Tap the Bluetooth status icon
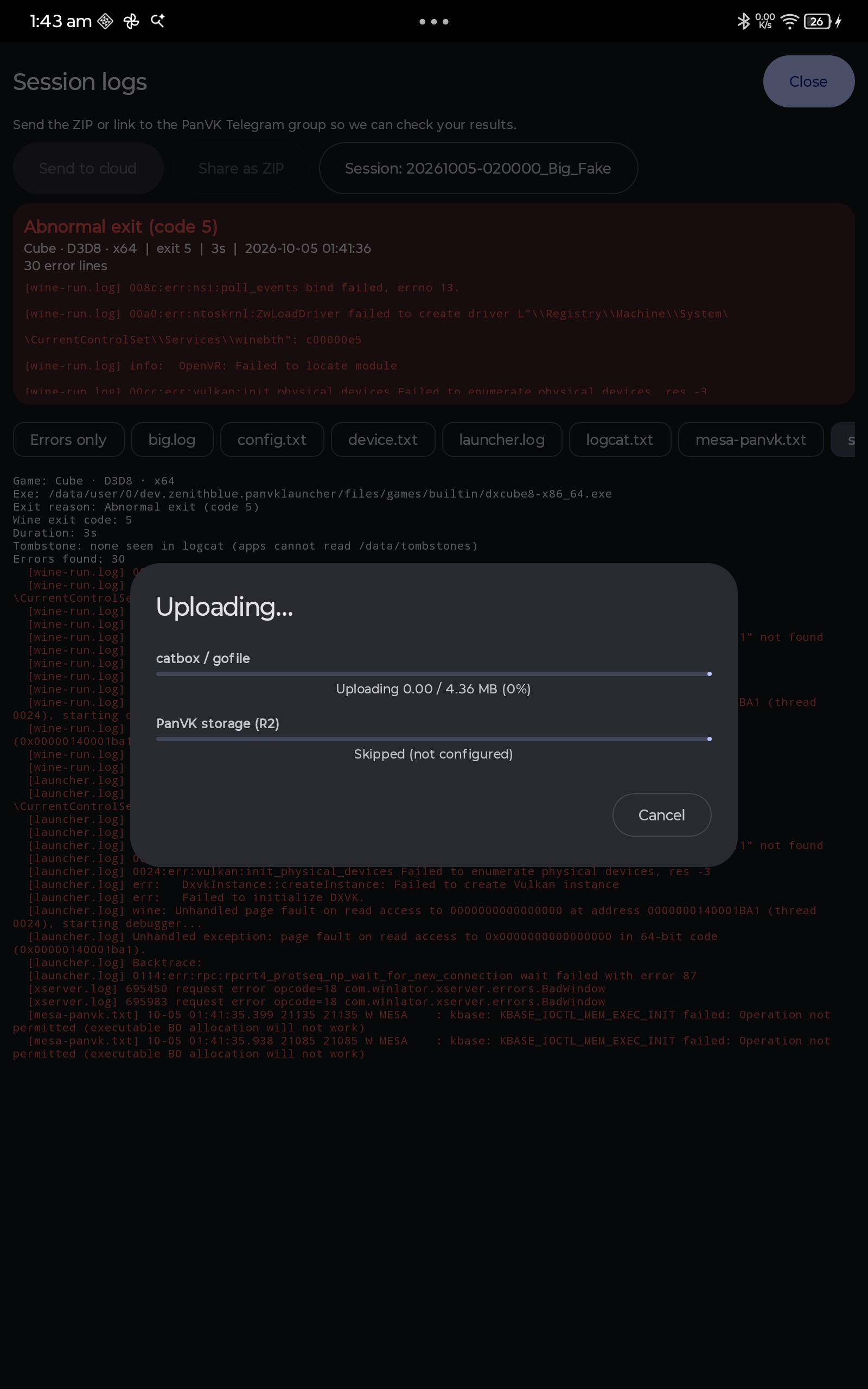This screenshot has width=868, height=1389. click(743, 21)
